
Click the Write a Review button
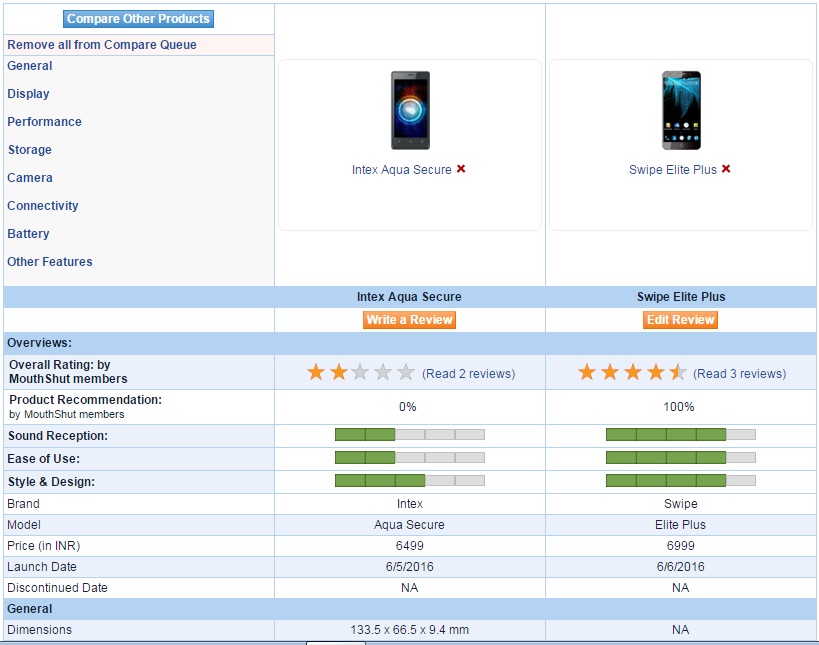[x=410, y=320]
